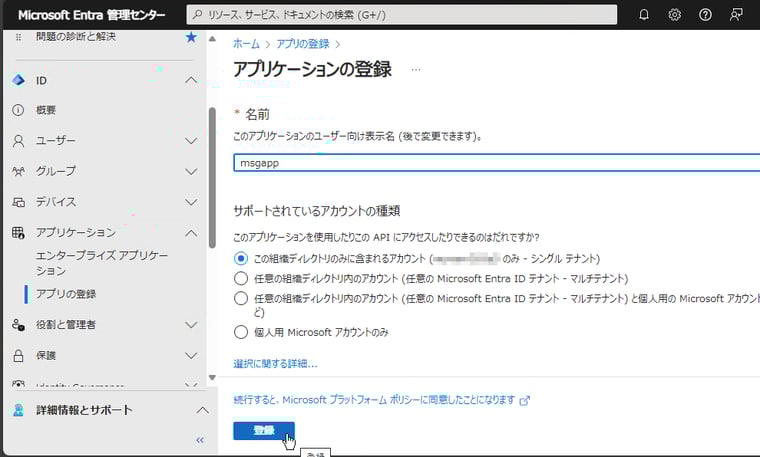Click the ユーザー person icon

[18, 141]
